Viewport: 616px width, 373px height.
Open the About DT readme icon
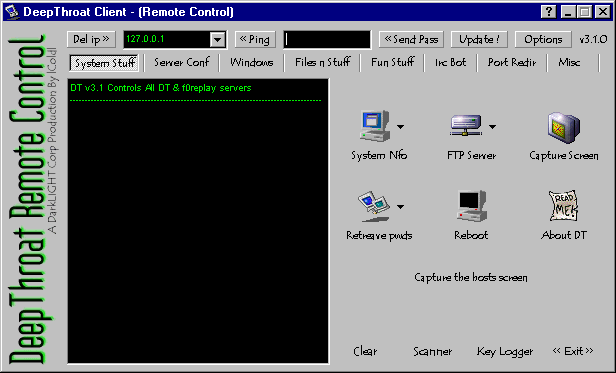[x=564, y=206]
